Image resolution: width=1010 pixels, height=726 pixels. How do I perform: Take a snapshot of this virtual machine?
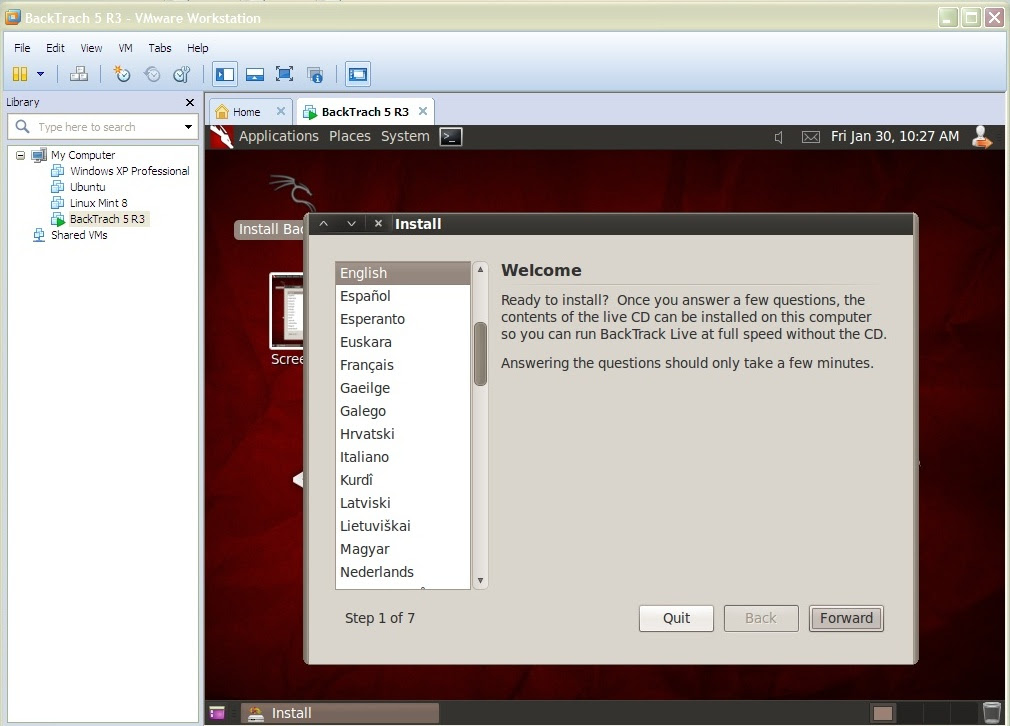tap(122, 74)
